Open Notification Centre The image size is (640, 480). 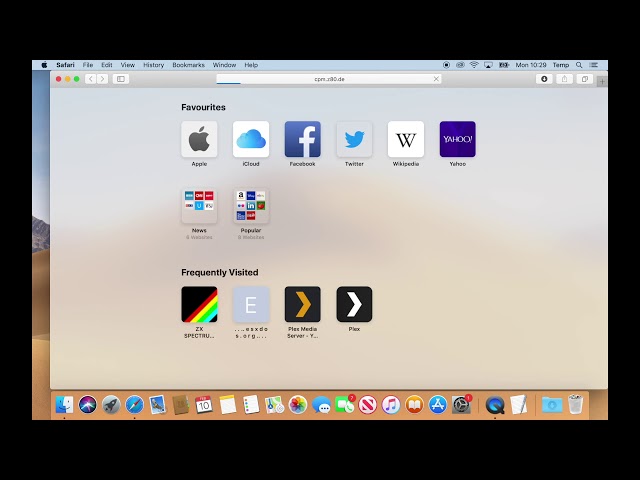pyautogui.click(x=594, y=65)
